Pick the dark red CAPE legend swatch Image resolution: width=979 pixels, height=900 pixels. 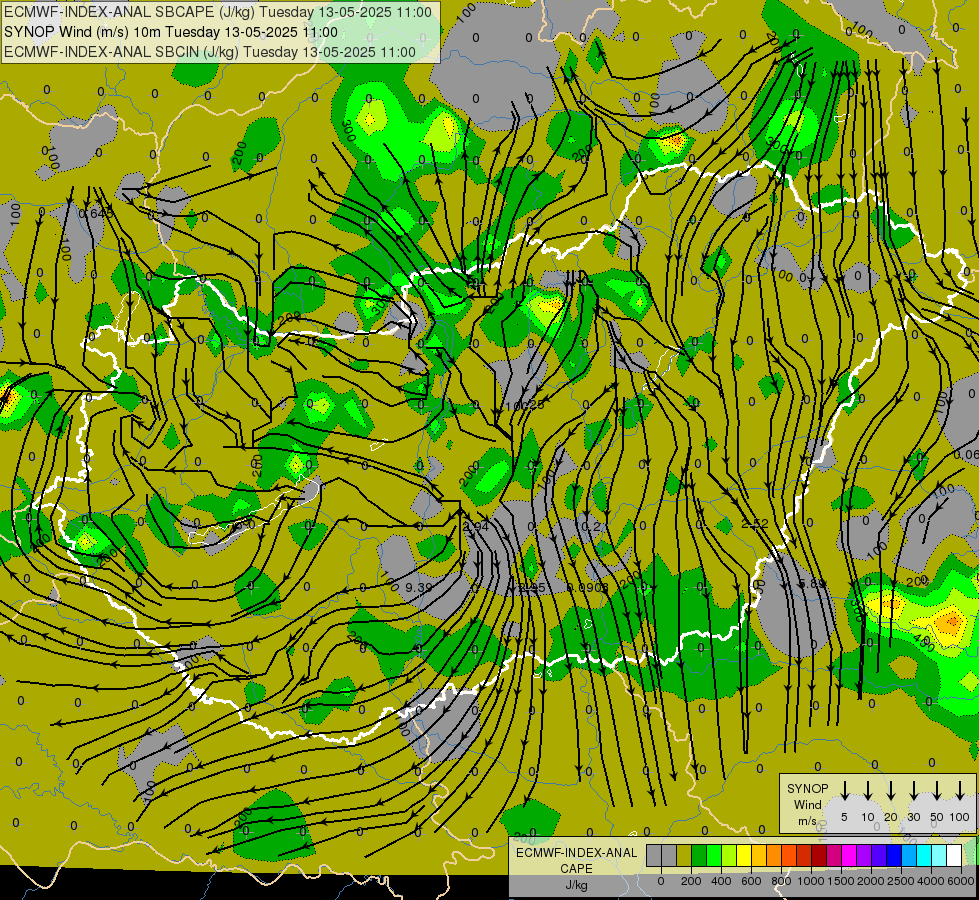point(819,856)
